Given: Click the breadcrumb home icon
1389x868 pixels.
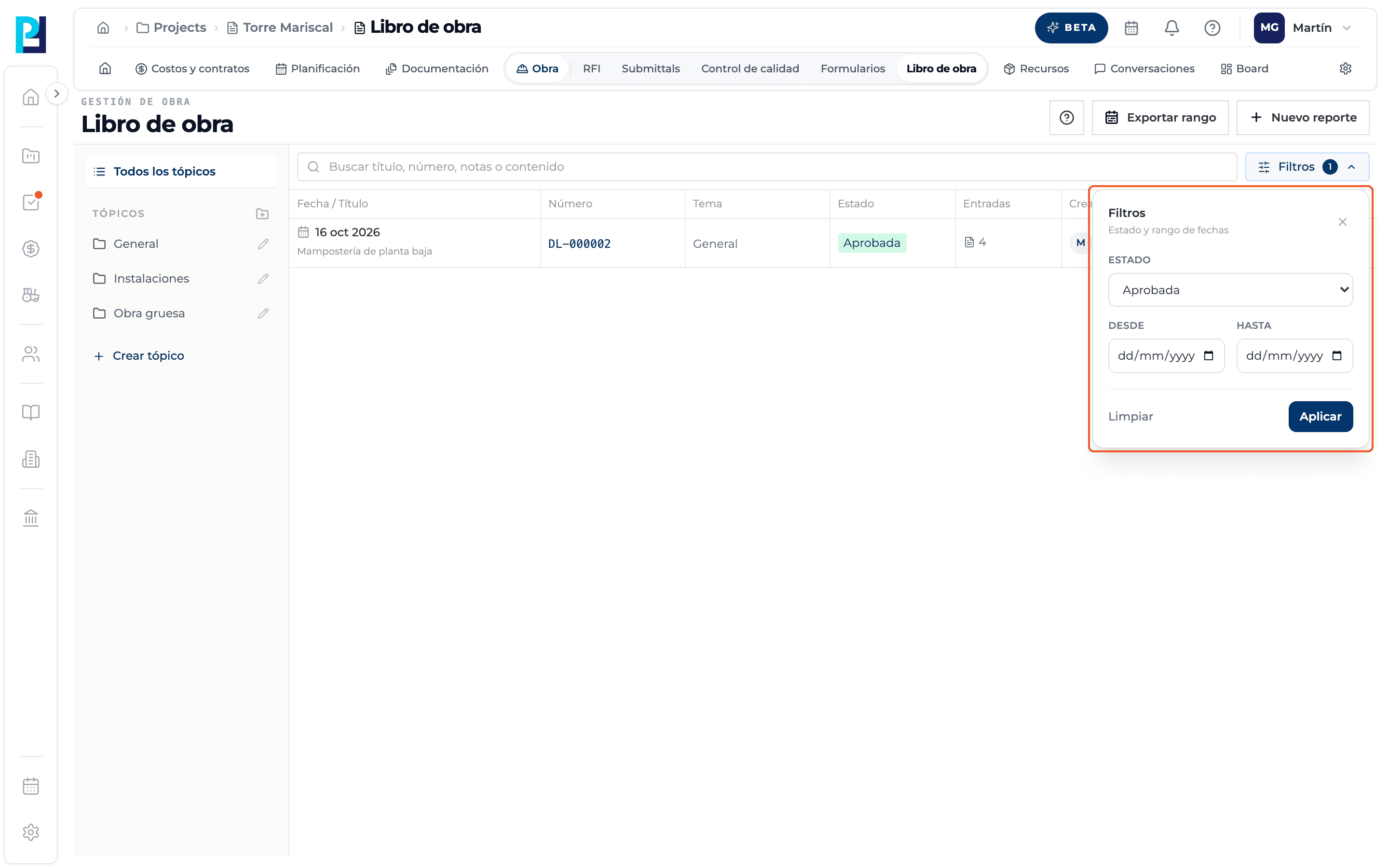Looking at the screenshot, I should pyautogui.click(x=103, y=27).
